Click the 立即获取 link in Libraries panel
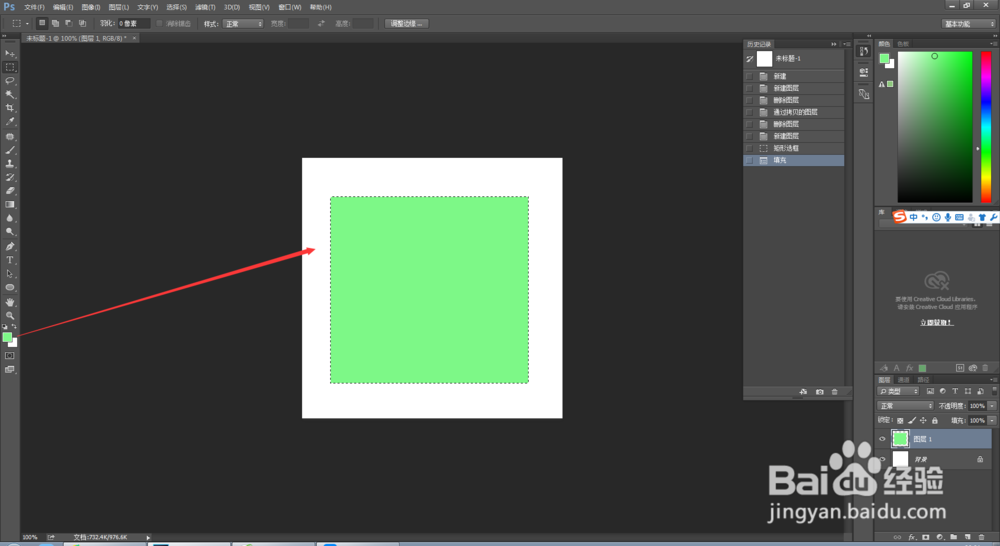1000x546 pixels. tap(936, 323)
